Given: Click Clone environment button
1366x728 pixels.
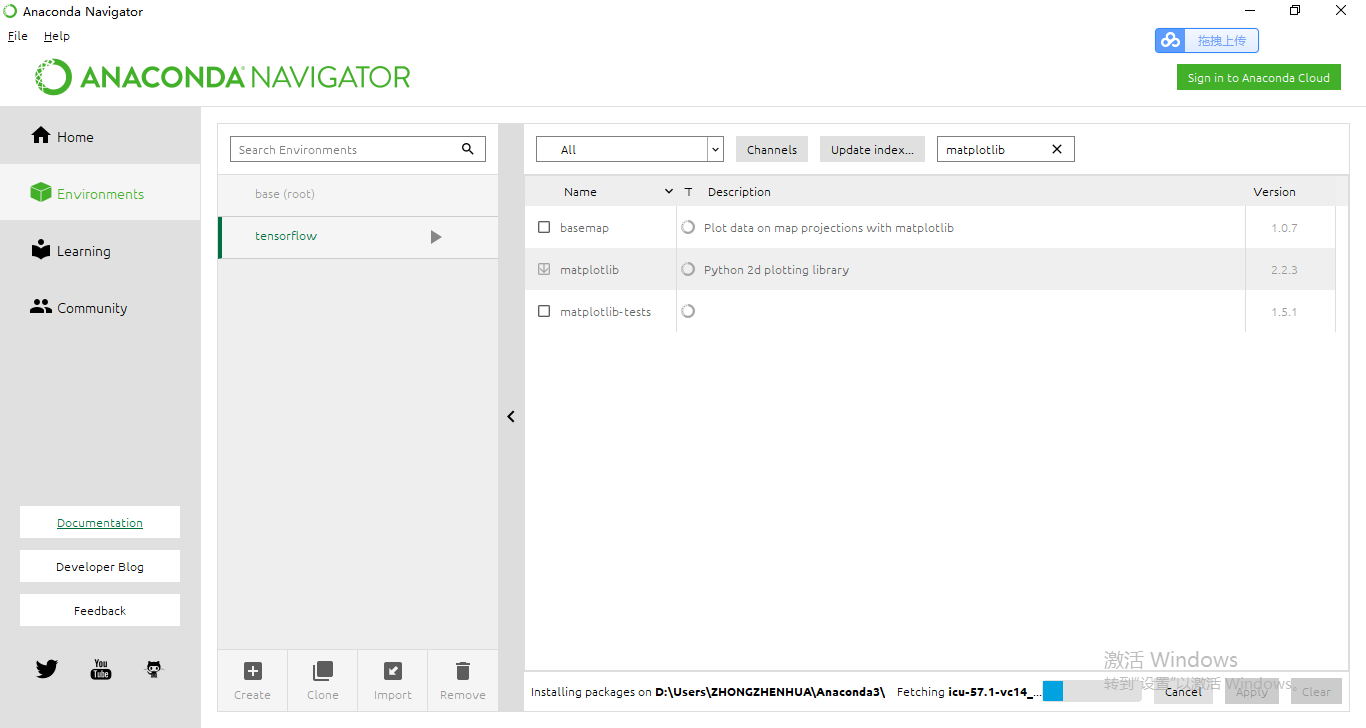Looking at the screenshot, I should coord(322,681).
